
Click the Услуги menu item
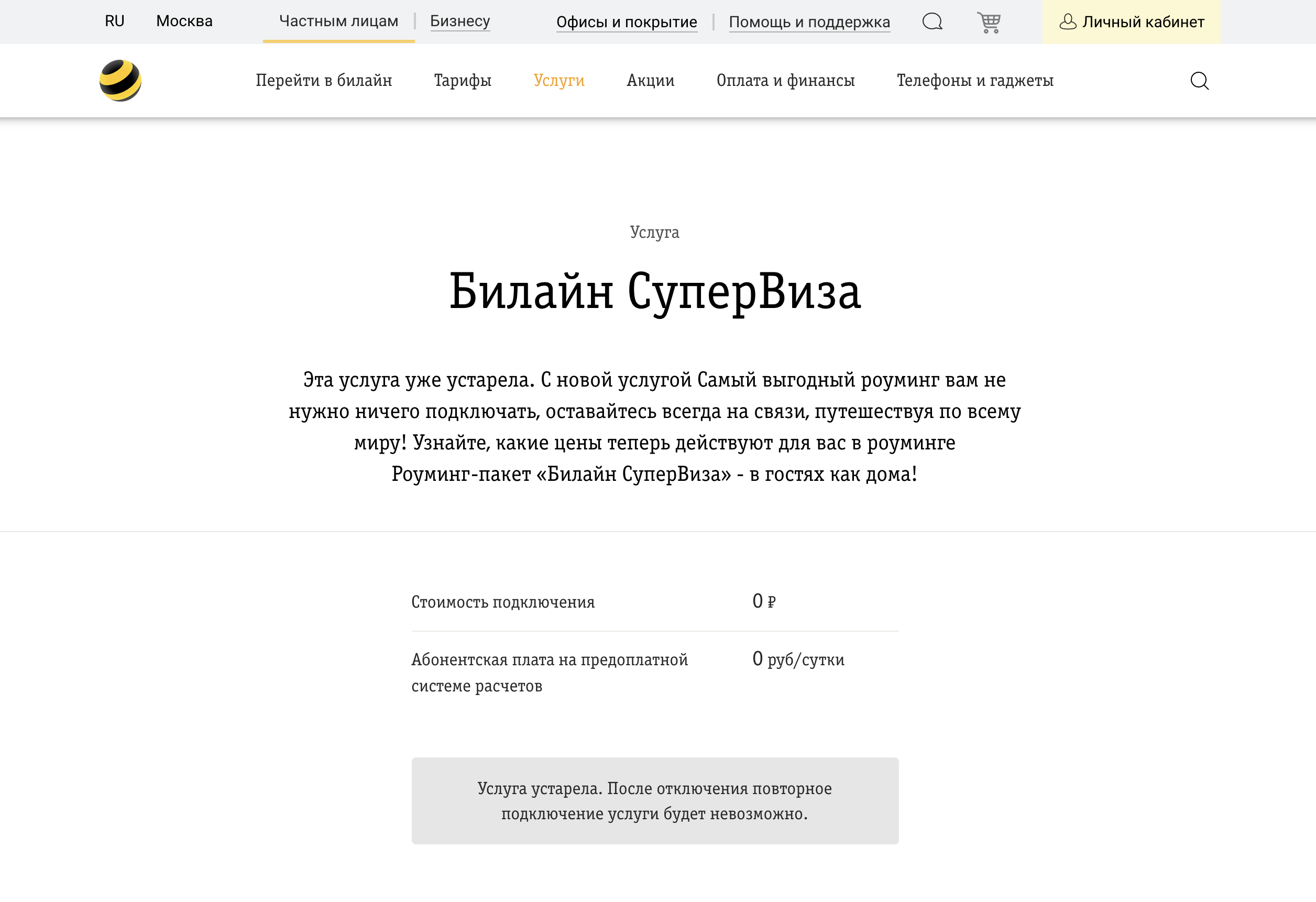pos(559,80)
